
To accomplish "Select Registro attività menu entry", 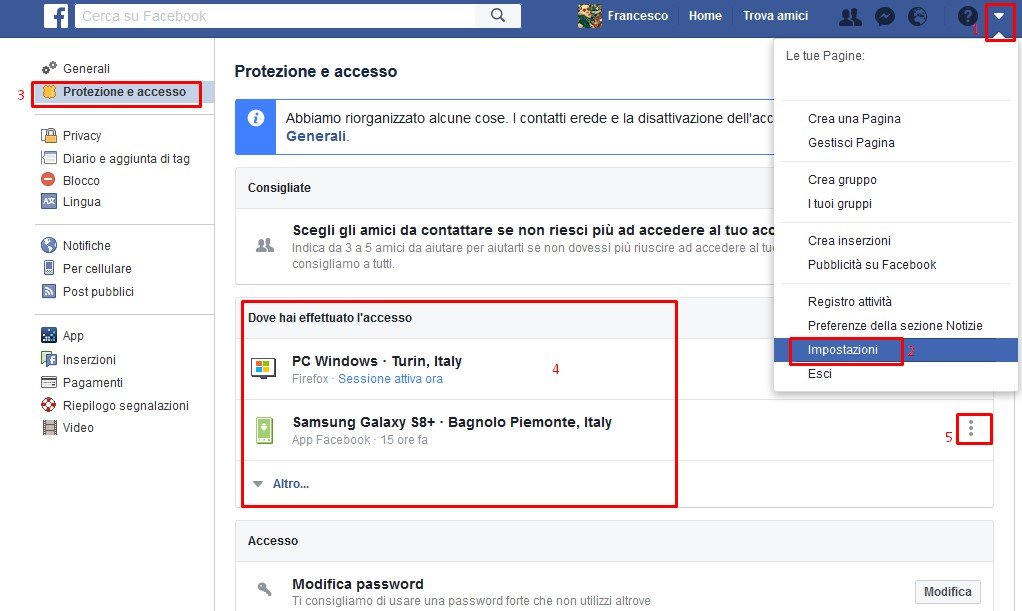I will click(849, 301).
